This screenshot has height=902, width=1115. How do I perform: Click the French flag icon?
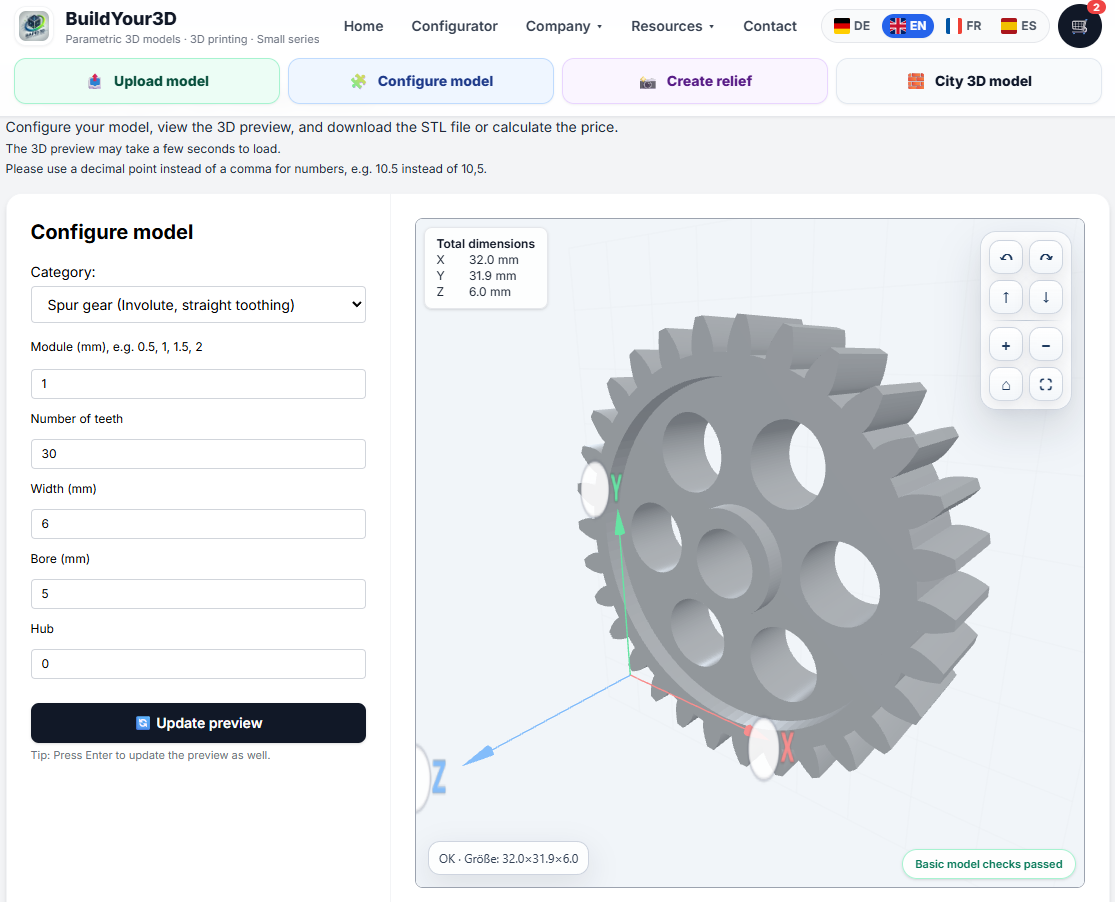[954, 26]
